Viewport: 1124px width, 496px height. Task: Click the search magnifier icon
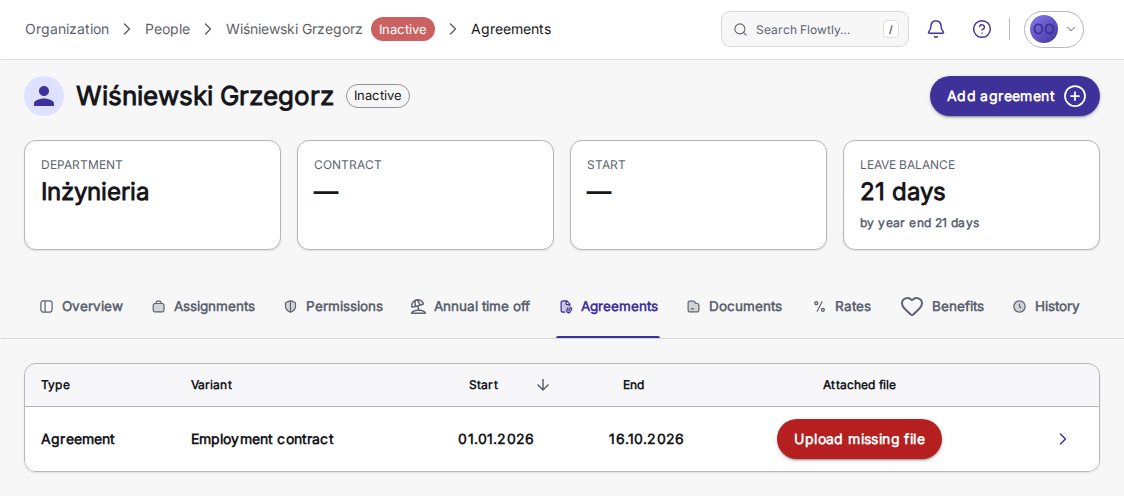740,30
